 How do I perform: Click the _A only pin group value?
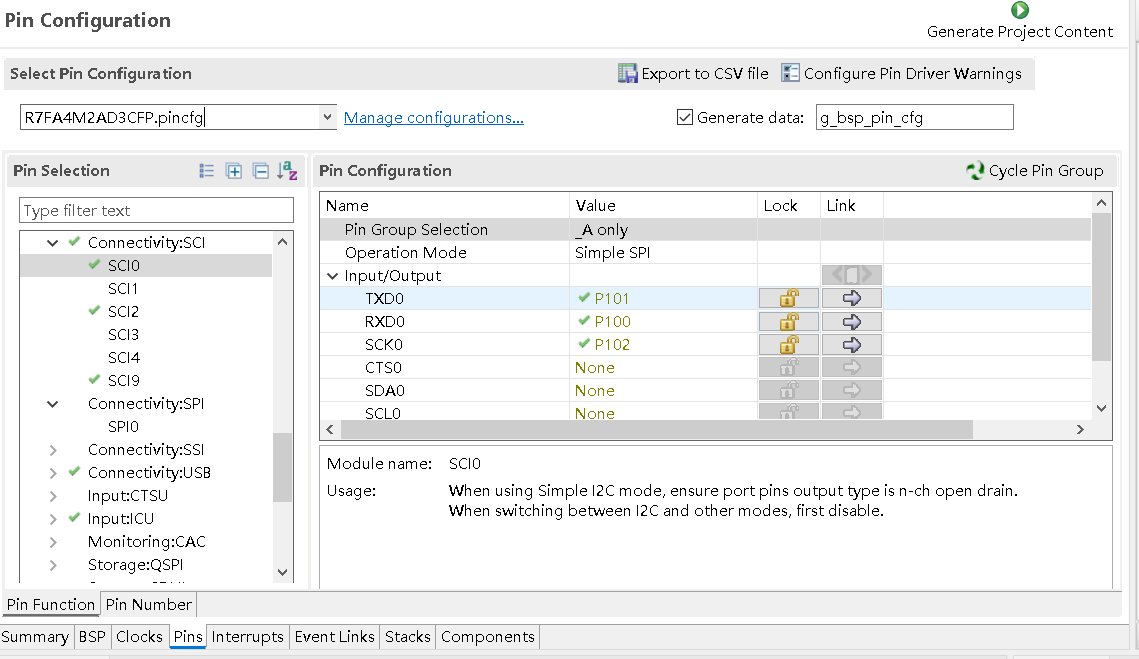(601, 230)
